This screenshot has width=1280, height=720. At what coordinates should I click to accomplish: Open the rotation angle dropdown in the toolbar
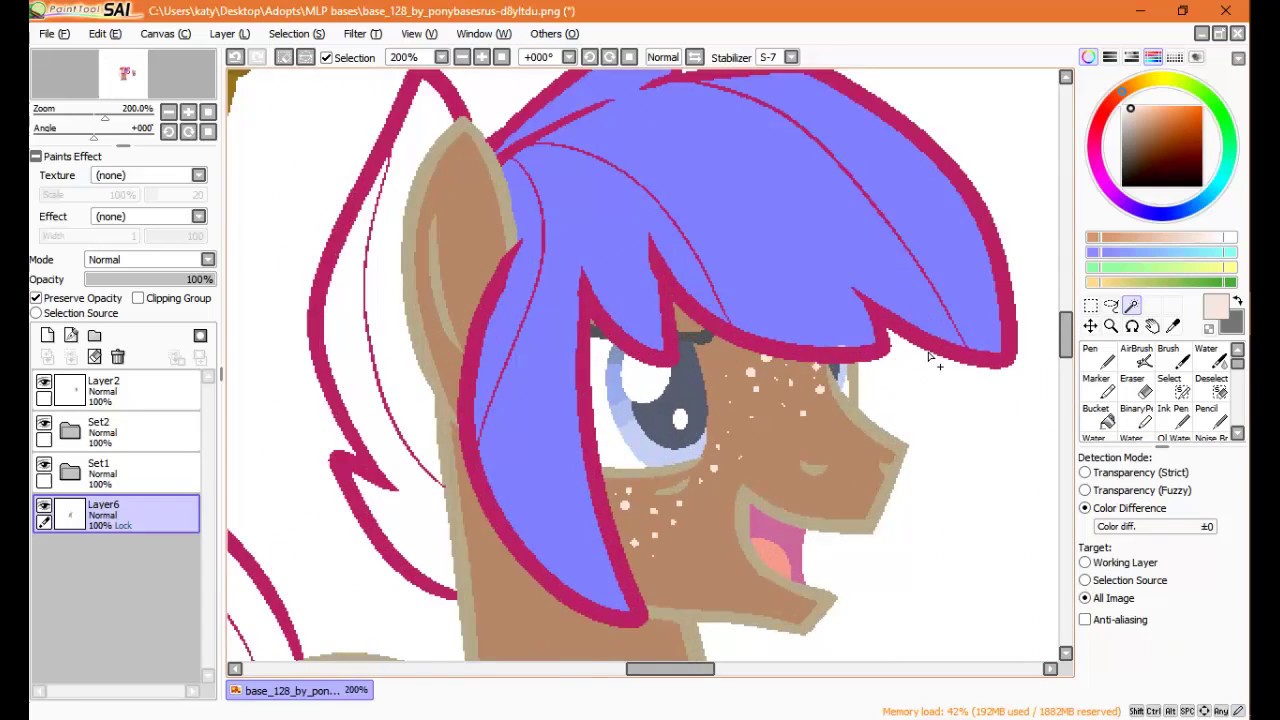pyautogui.click(x=569, y=57)
